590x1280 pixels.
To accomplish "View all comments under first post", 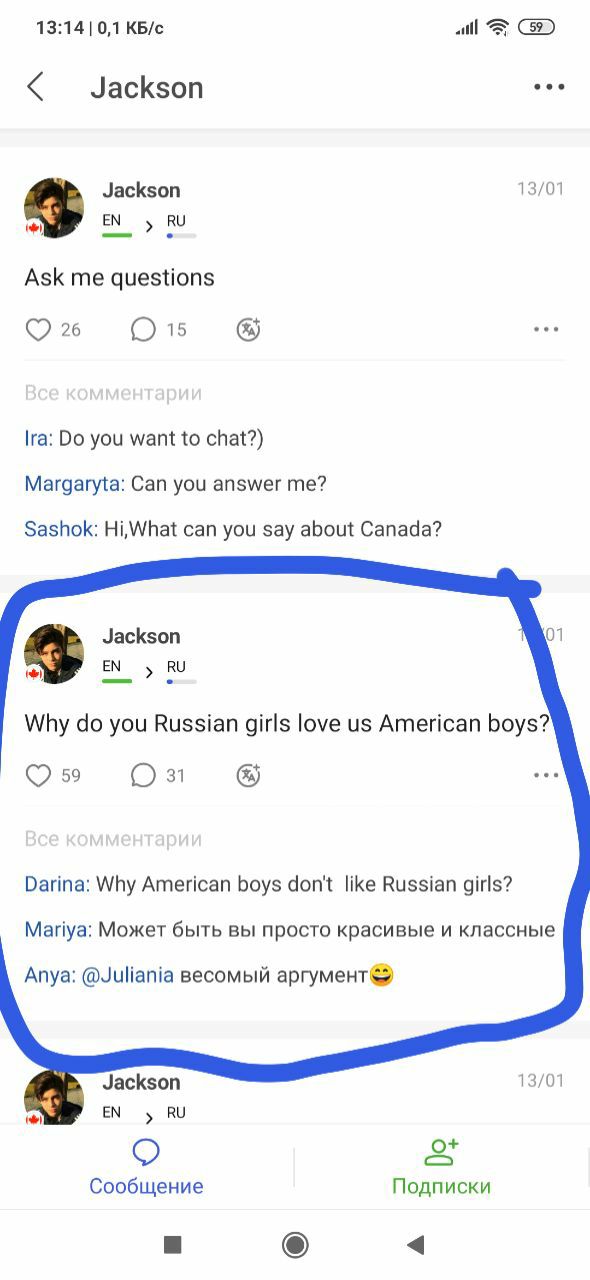I will click(113, 393).
